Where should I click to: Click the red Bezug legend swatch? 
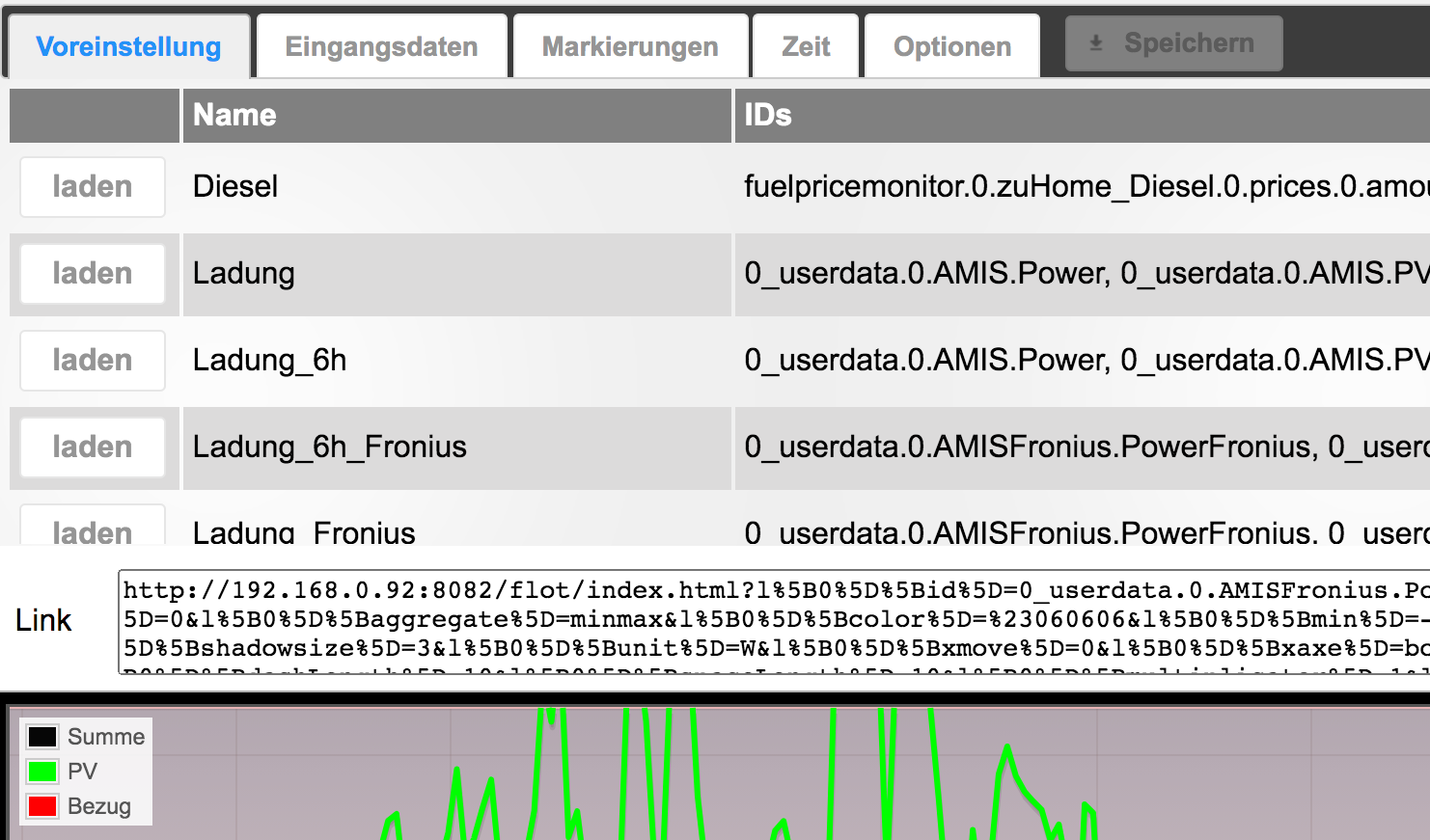click(42, 806)
